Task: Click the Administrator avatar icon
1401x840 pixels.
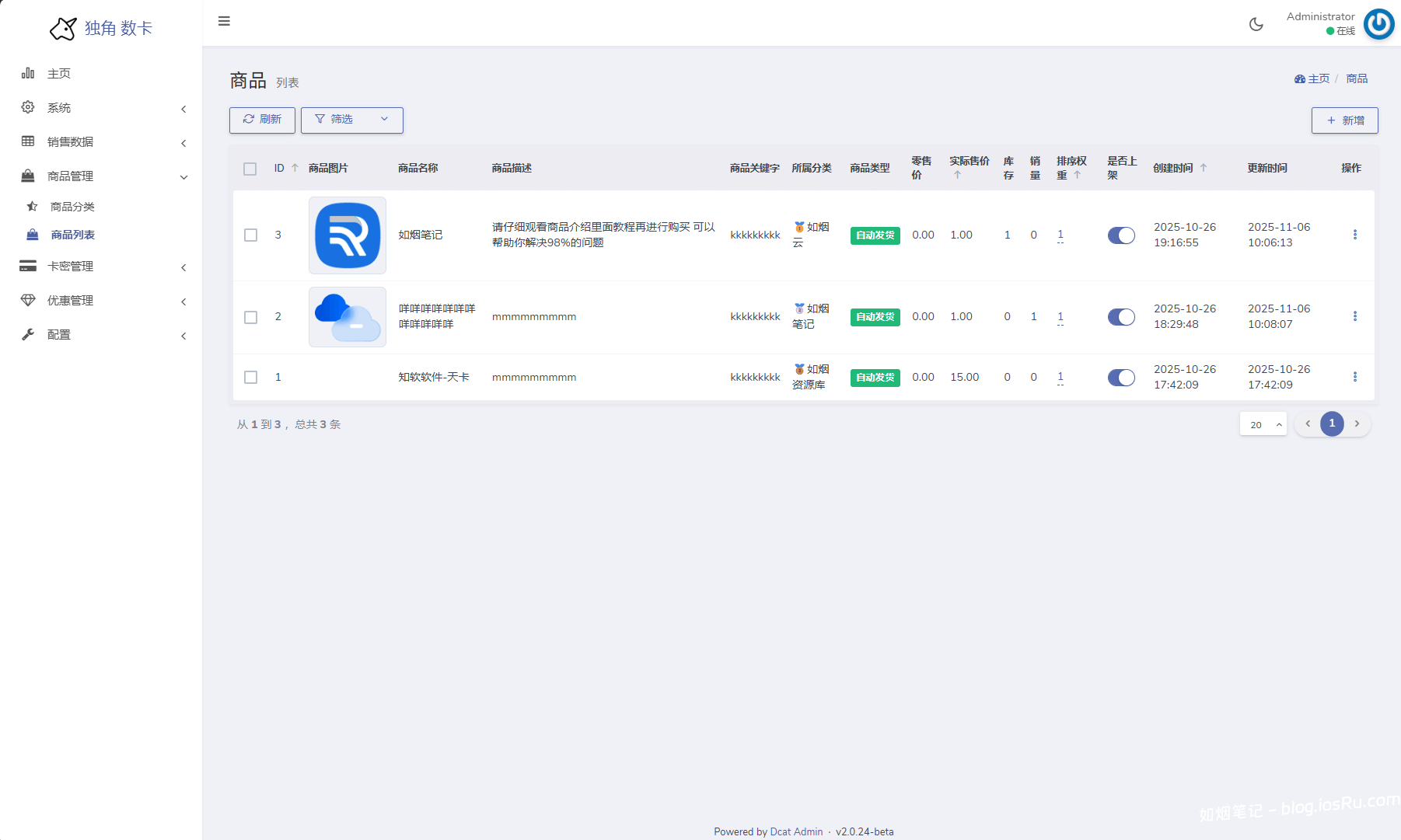Action: tap(1378, 24)
